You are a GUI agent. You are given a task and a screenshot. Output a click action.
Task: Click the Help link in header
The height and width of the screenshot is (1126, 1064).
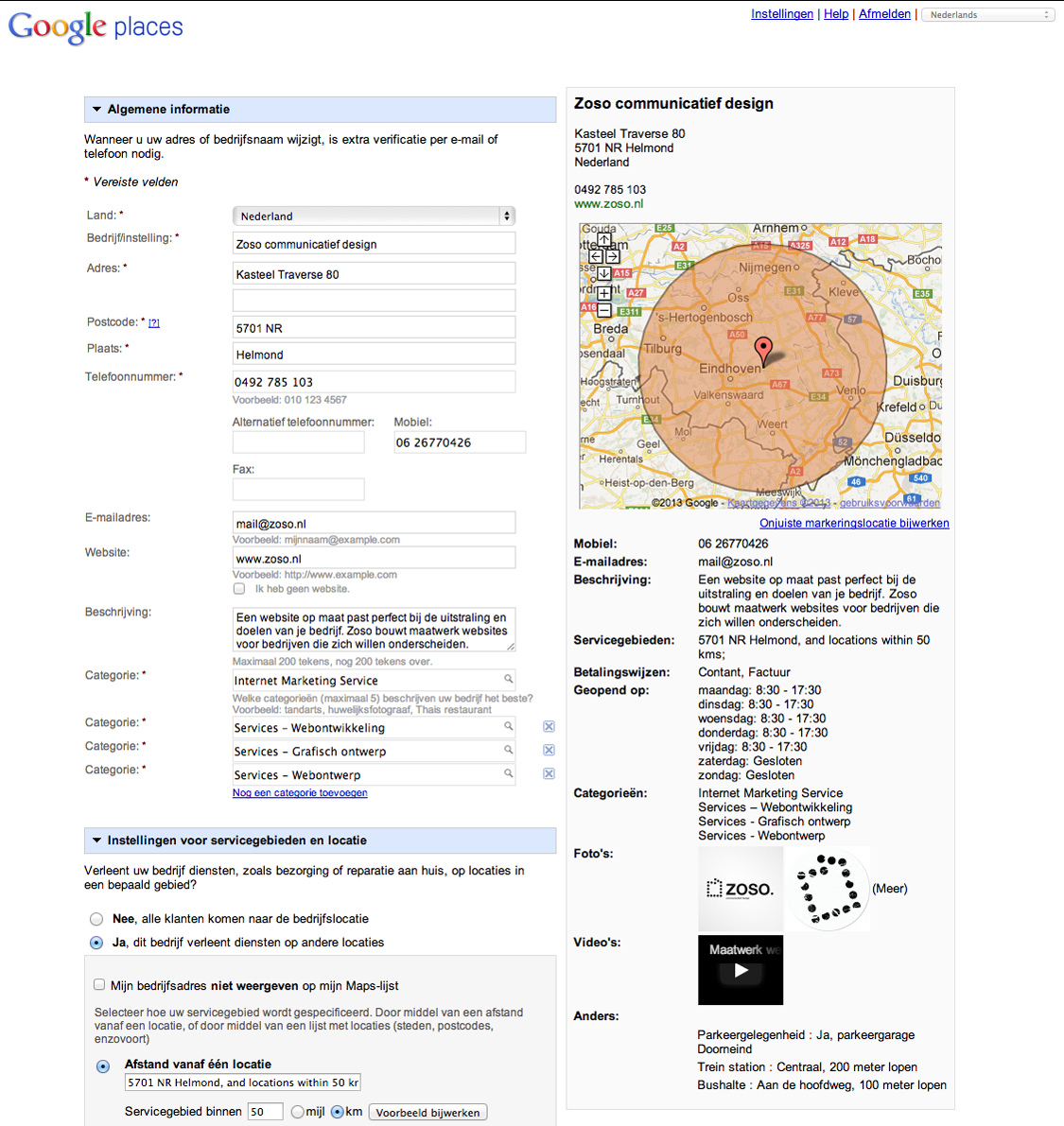pos(836,14)
